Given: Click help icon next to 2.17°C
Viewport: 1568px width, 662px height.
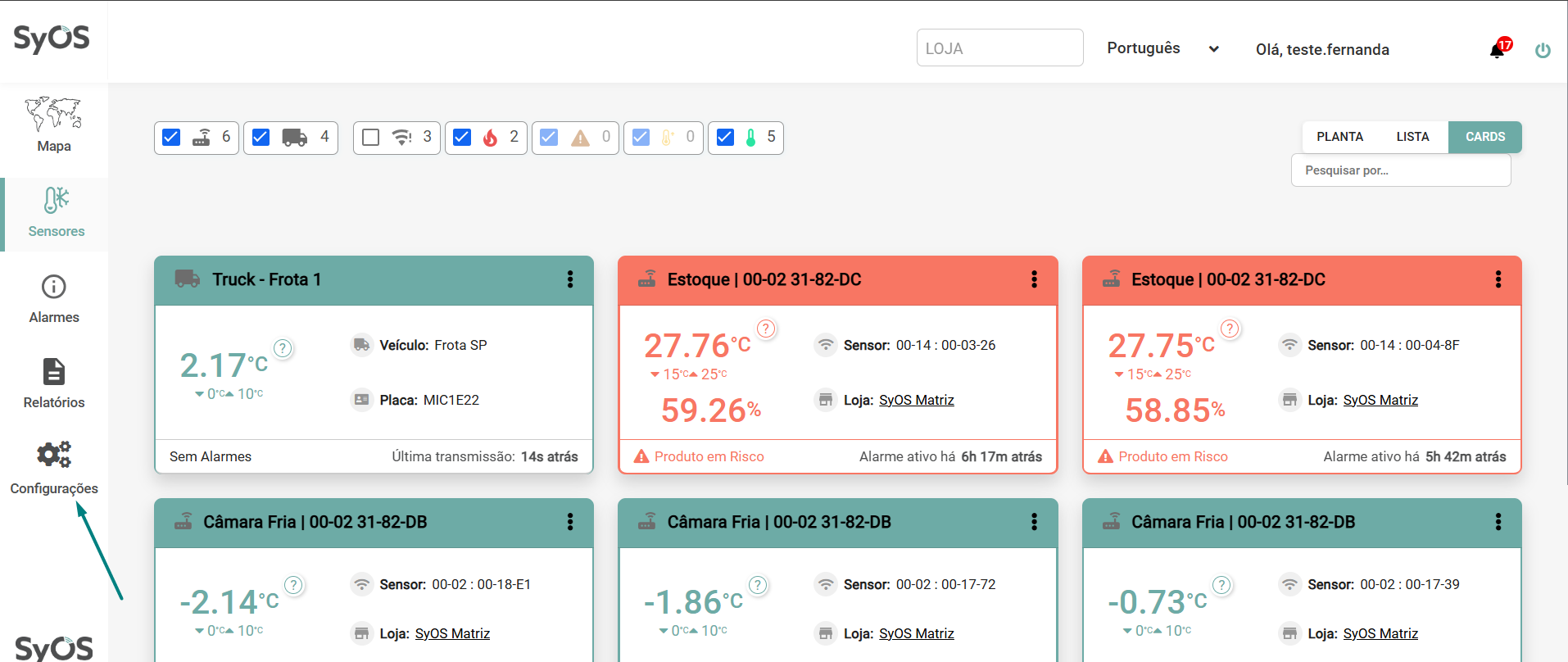Looking at the screenshot, I should point(283,348).
